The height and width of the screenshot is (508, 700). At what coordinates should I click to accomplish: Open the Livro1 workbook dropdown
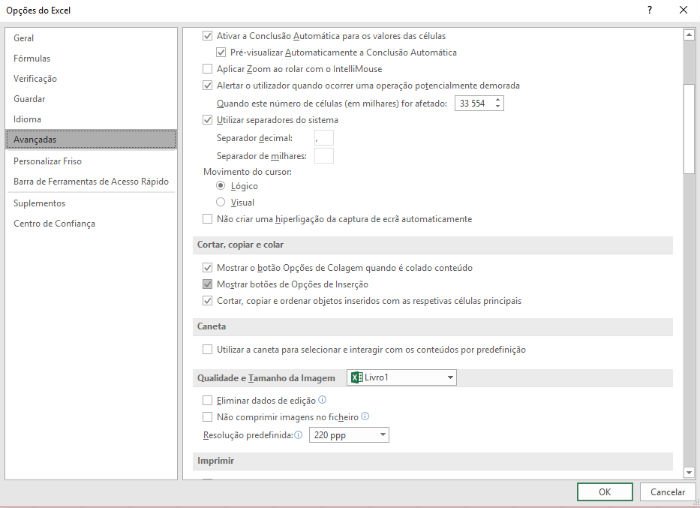pyautogui.click(x=402, y=378)
